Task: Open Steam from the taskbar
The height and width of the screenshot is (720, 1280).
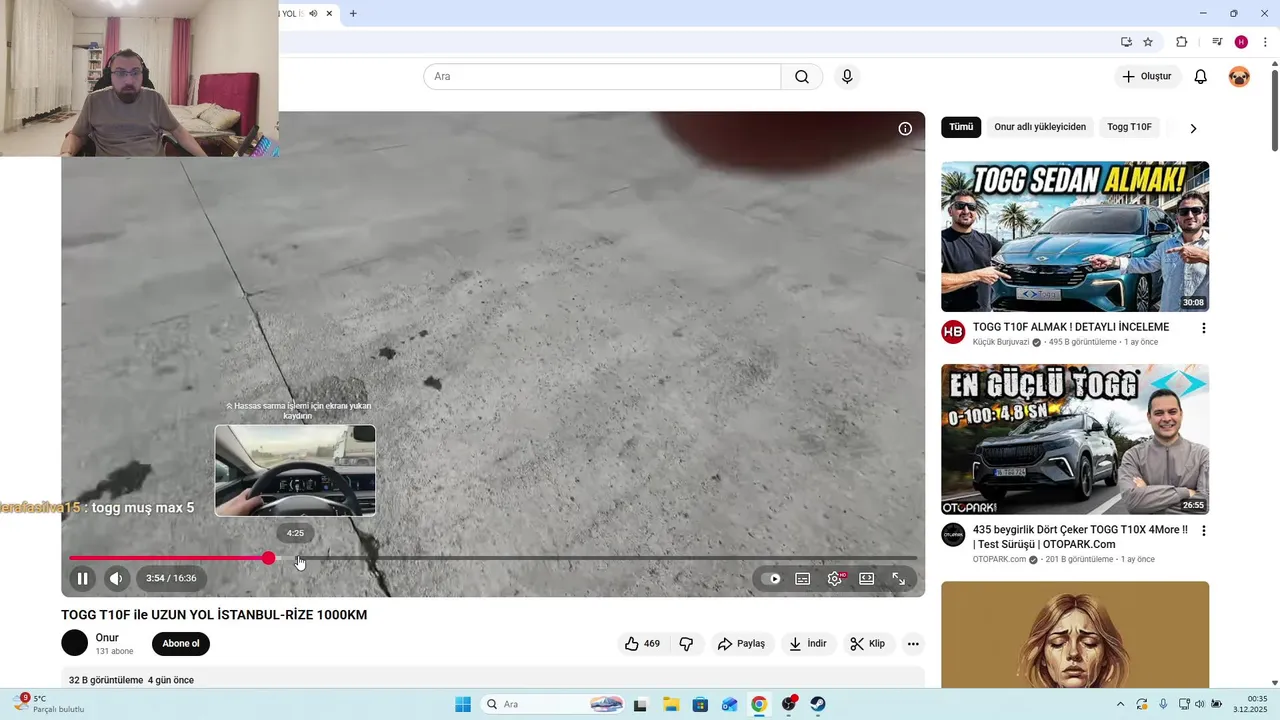Action: [x=818, y=704]
